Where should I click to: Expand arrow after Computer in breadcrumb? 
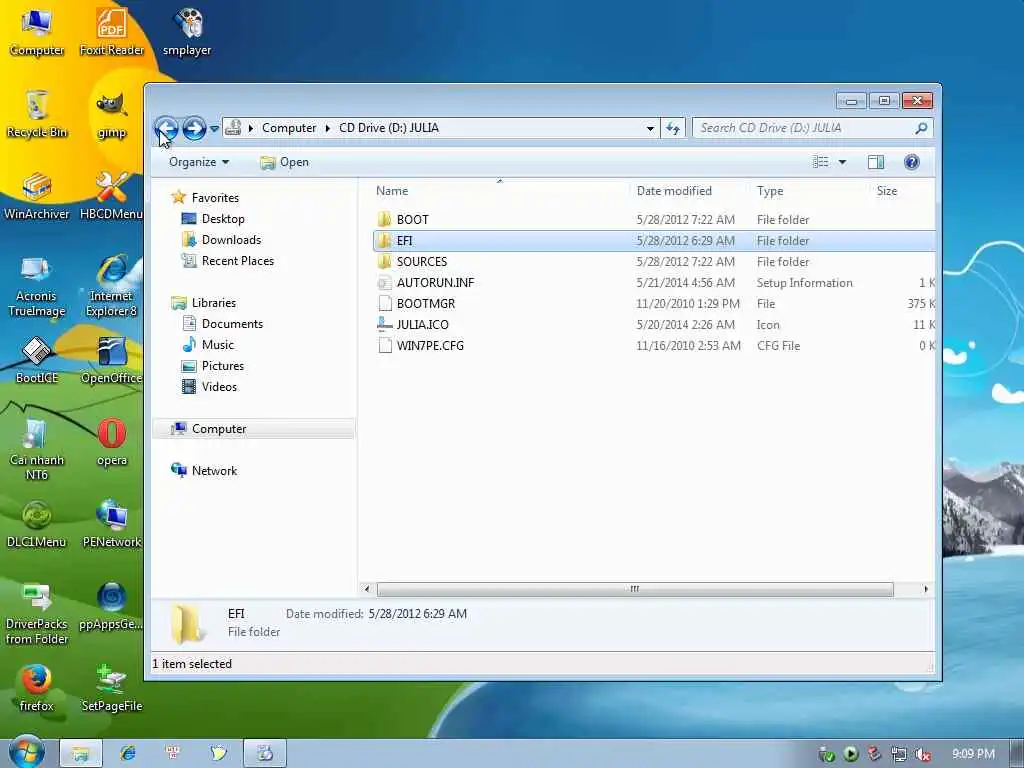(328, 128)
